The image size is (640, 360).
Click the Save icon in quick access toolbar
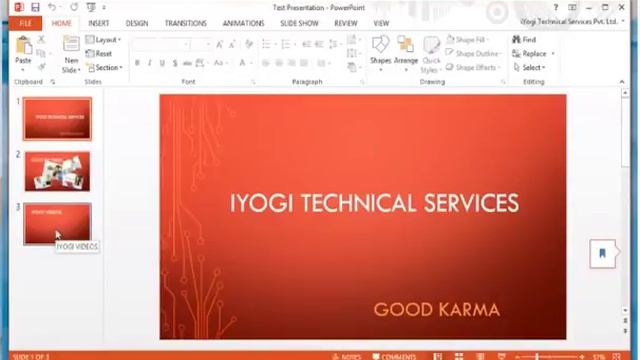point(36,7)
